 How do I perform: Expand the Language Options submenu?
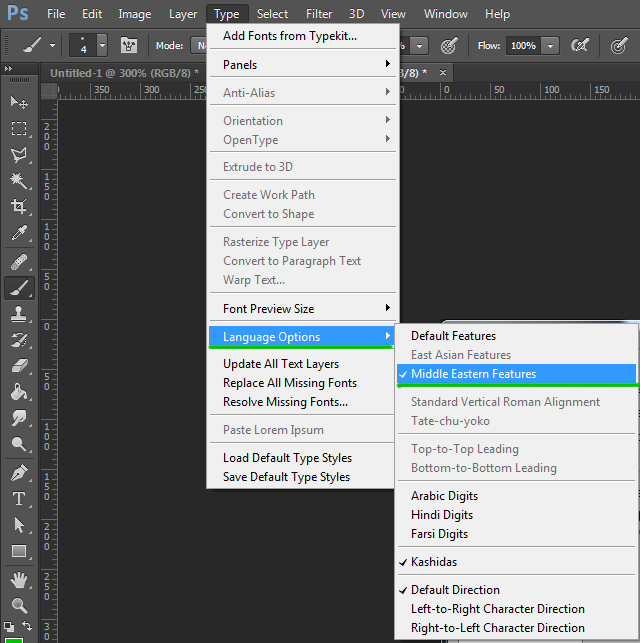(301, 337)
